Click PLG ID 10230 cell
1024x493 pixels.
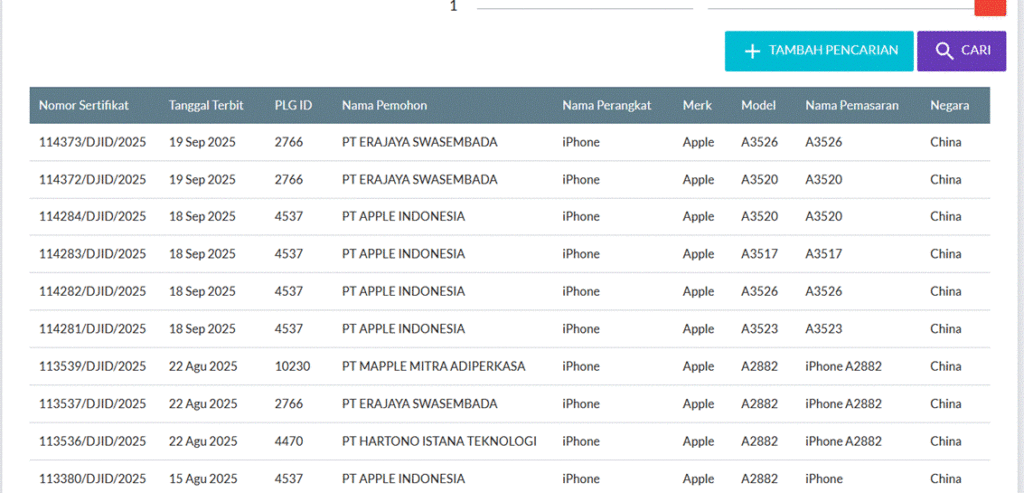pos(292,366)
